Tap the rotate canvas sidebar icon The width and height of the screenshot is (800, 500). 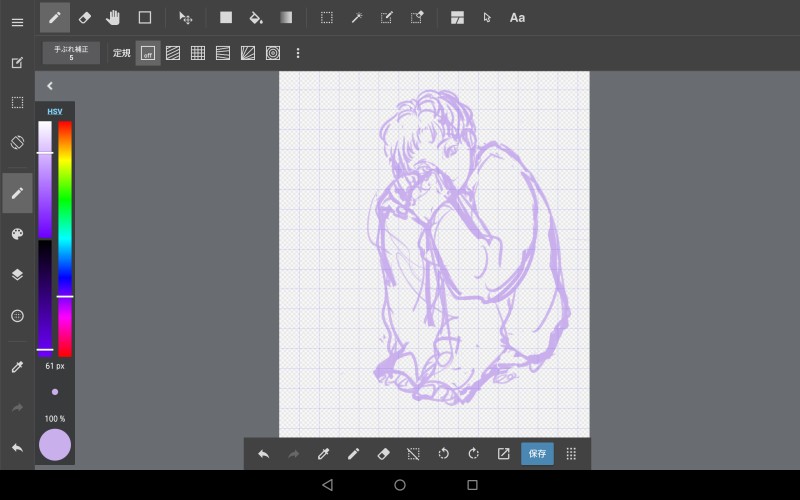(17, 142)
